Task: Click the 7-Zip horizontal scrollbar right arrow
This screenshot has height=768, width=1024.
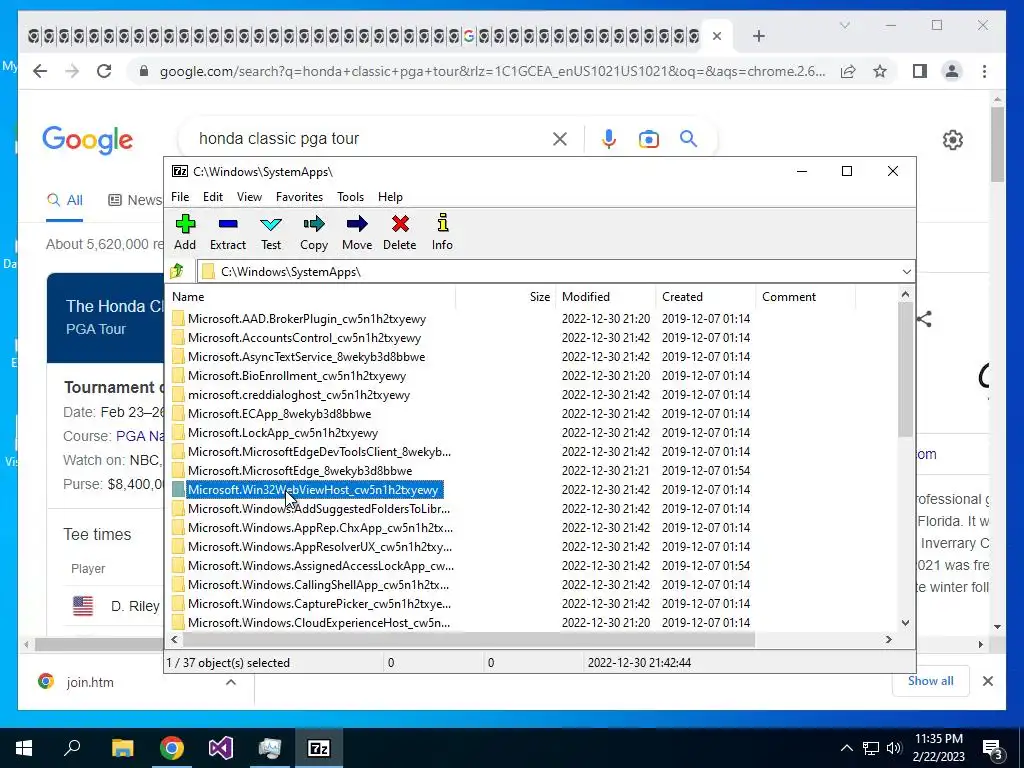Action: coord(889,639)
